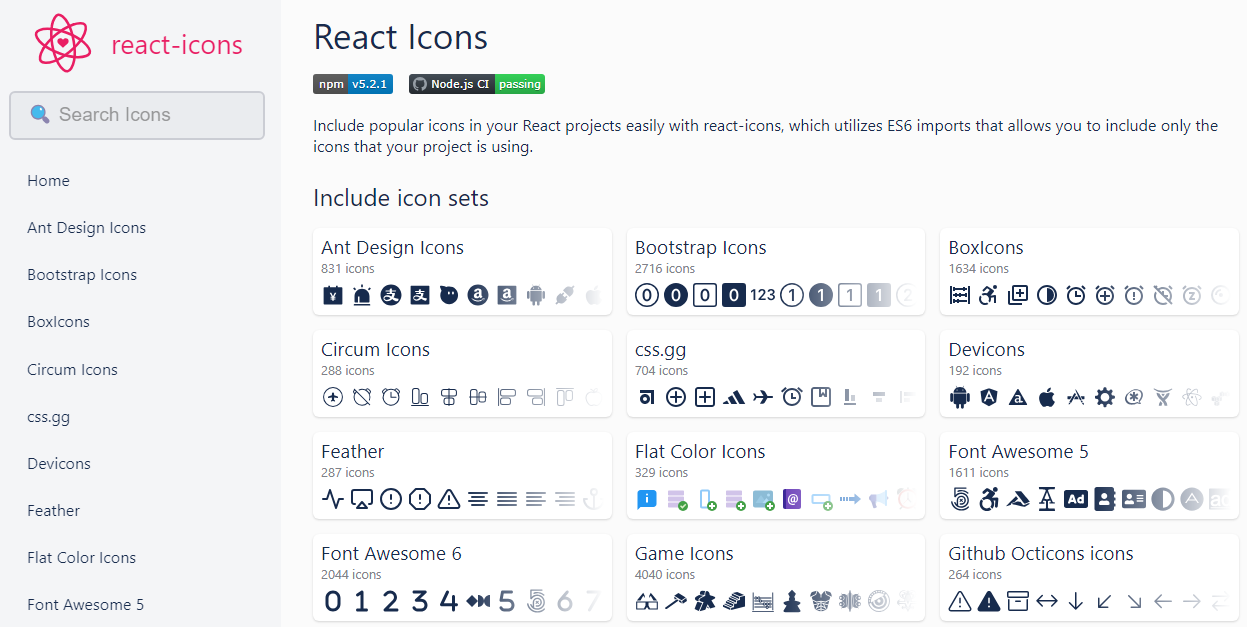Open the Feather card title

tap(353, 452)
